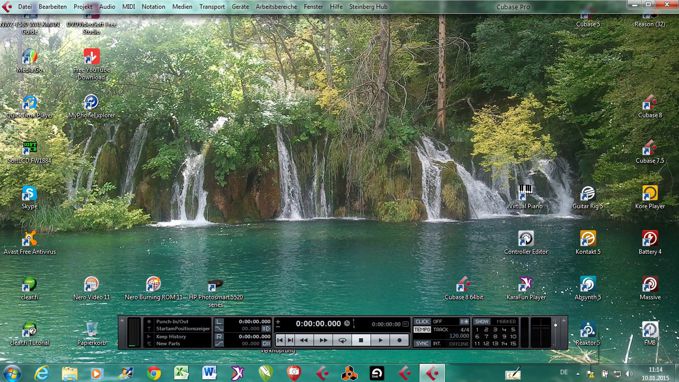Click Rewind button on transport panel
This screenshot has height=382, width=679.
click(x=304, y=340)
